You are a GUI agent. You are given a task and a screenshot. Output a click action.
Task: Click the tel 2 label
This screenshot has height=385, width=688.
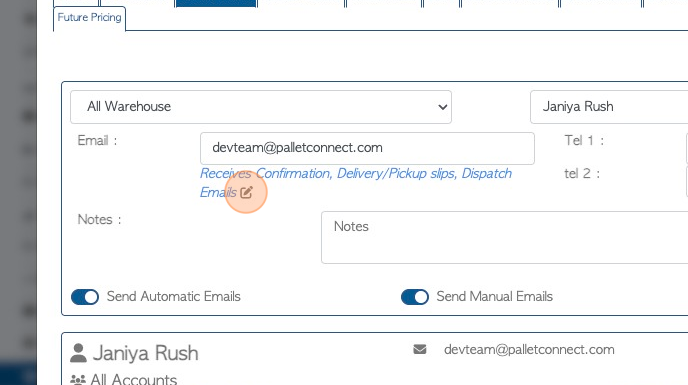582,173
